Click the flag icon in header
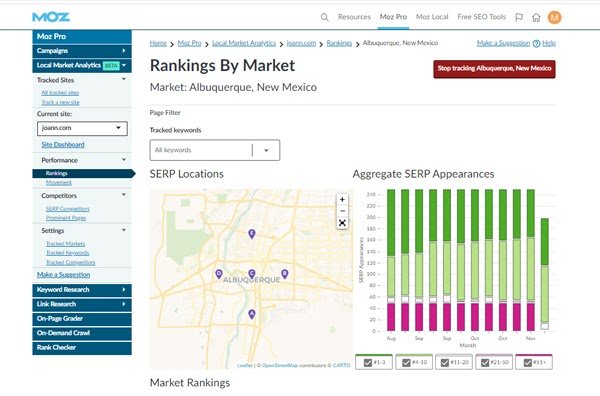Viewport: 600px width, 396px height. click(x=519, y=17)
